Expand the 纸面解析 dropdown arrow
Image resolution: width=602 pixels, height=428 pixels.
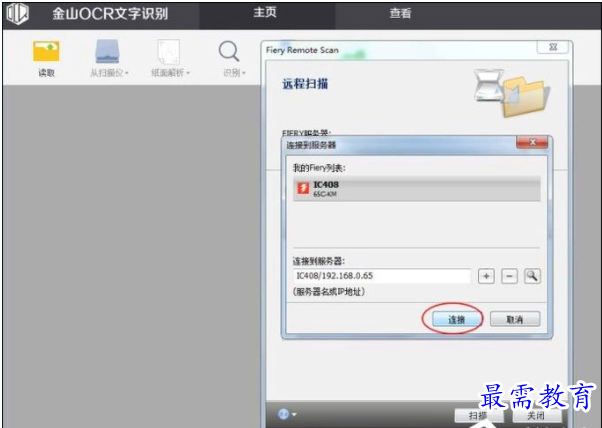click(188, 73)
